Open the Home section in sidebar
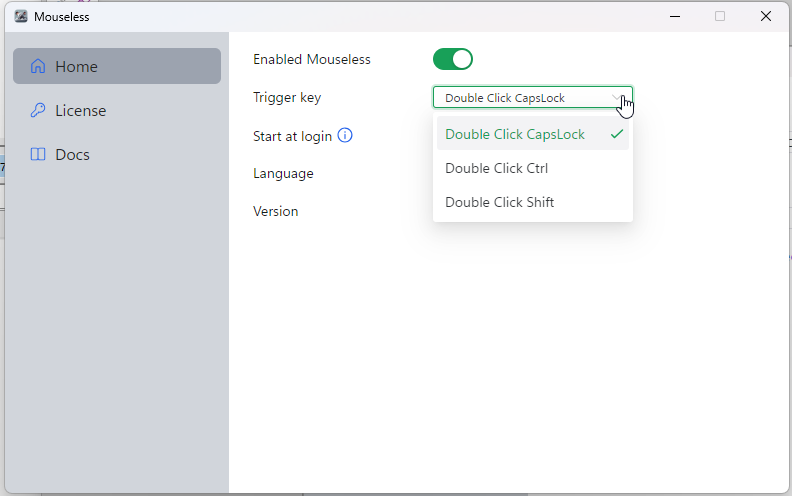 117,66
